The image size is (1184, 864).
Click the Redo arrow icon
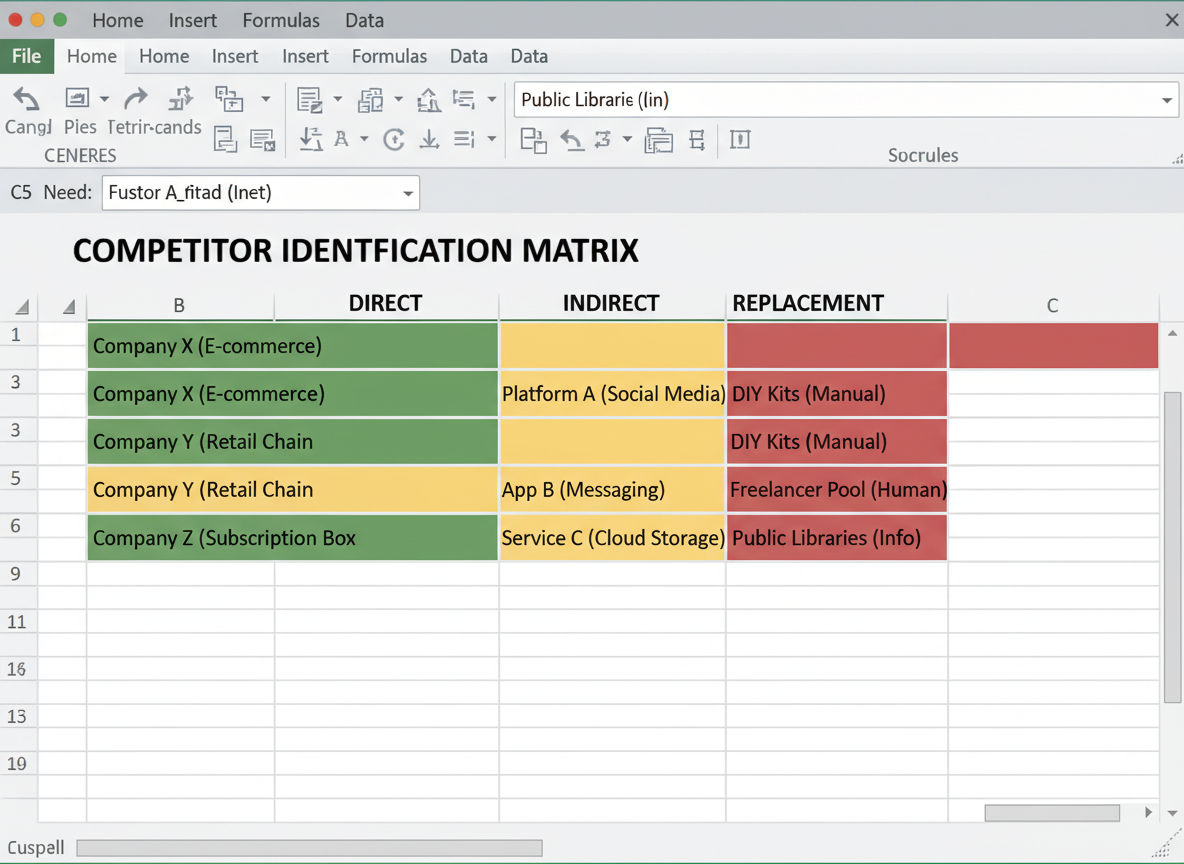[x=137, y=98]
